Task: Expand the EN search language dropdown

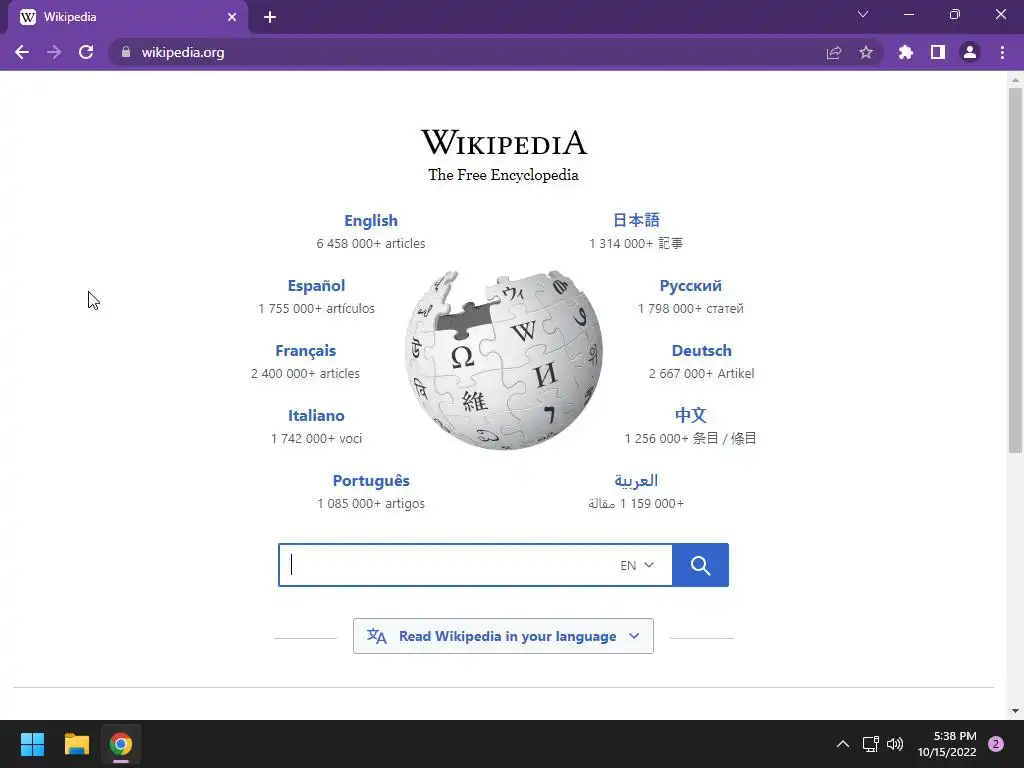Action: [637, 565]
